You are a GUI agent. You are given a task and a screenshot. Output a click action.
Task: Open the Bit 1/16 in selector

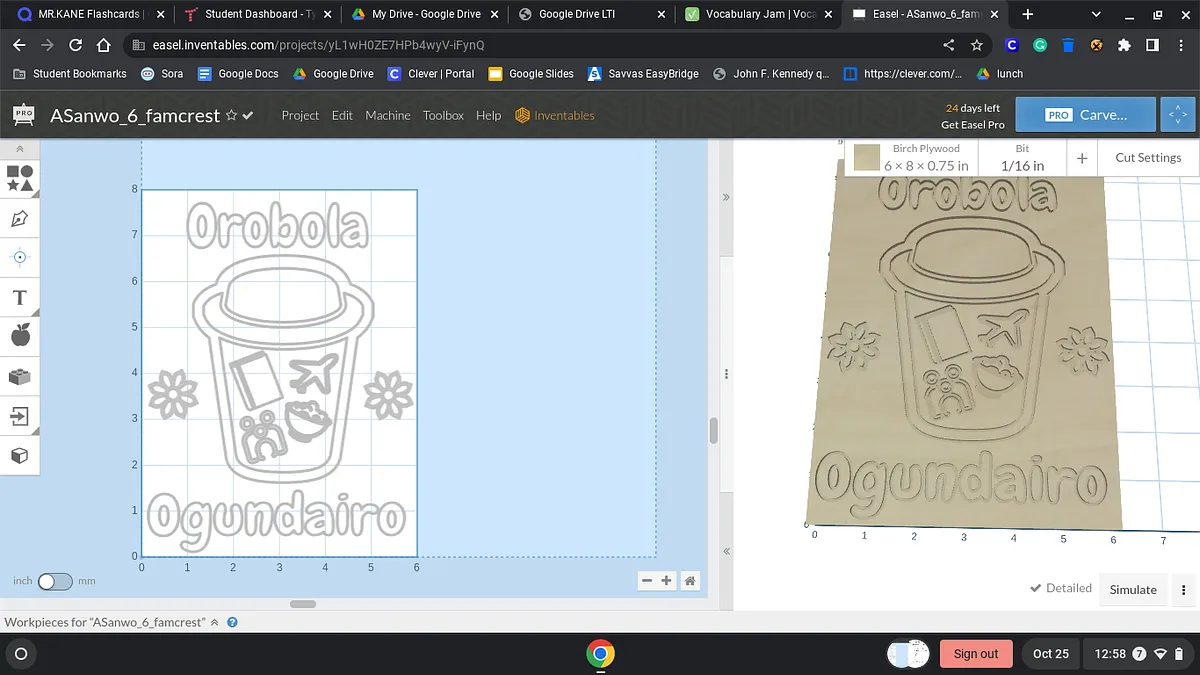click(x=1022, y=158)
